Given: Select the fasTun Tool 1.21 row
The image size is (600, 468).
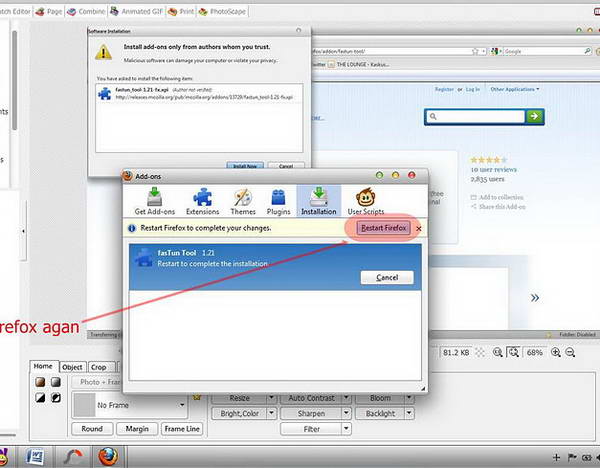Looking at the screenshot, I should pos(275,267).
